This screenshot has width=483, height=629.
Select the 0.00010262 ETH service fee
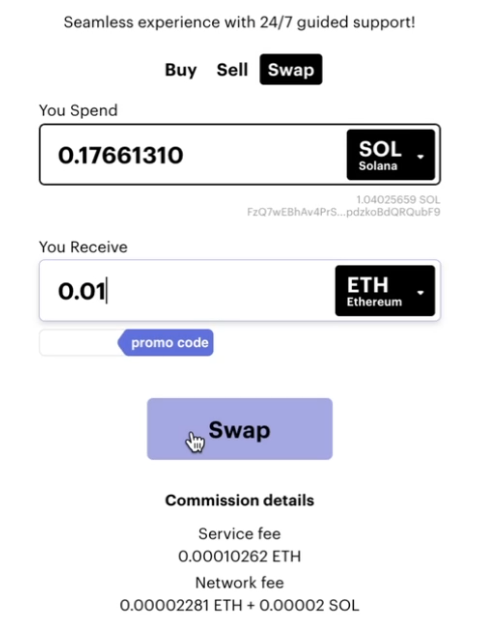click(x=240, y=556)
